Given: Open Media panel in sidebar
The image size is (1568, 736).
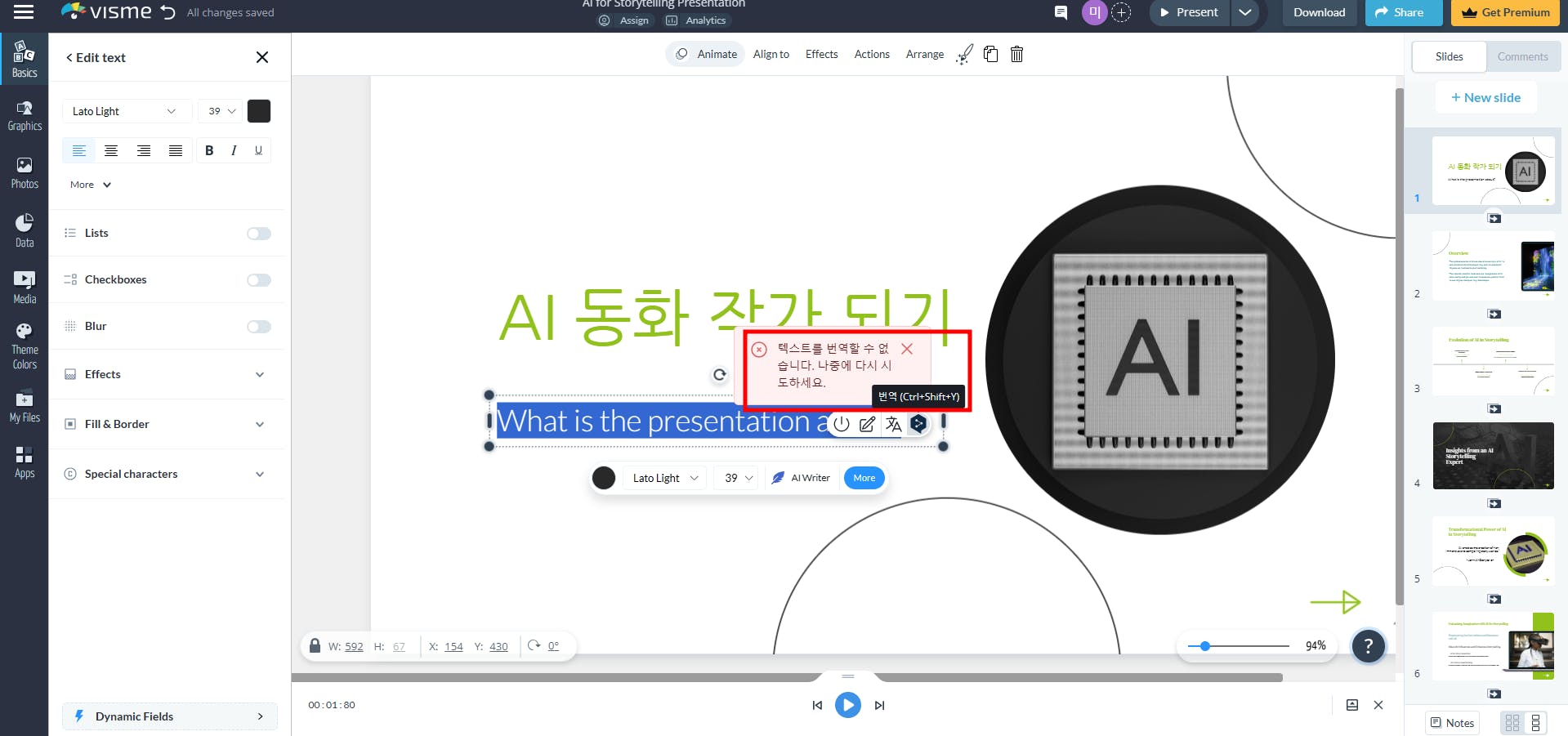Looking at the screenshot, I should point(25,288).
